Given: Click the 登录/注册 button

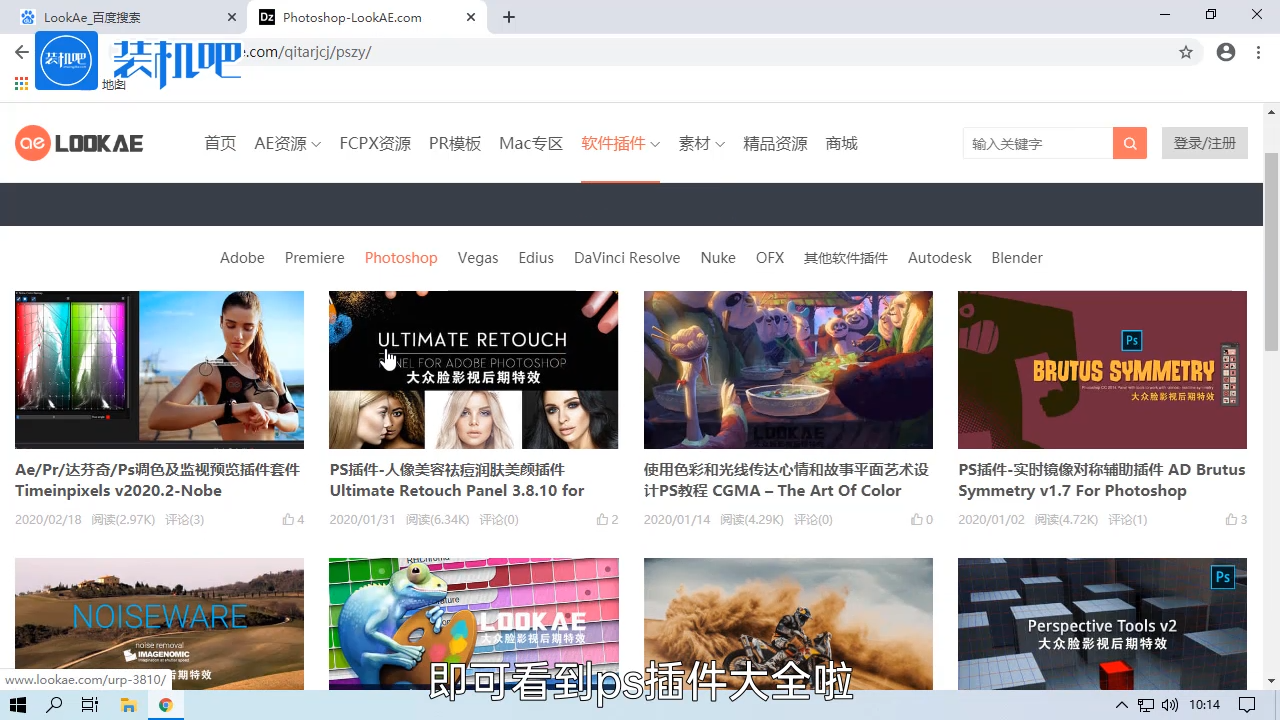Looking at the screenshot, I should pyautogui.click(x=1204, y=143).
